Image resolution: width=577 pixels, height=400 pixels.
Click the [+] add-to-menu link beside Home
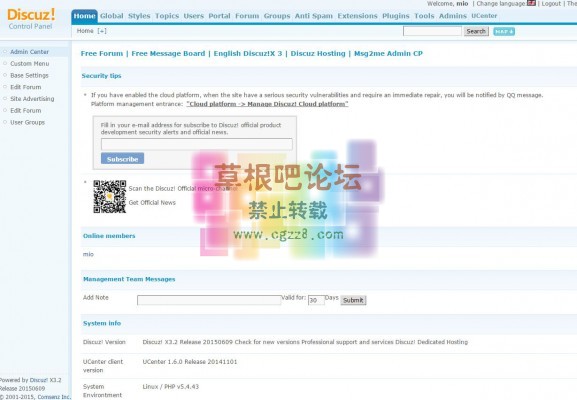pos(102,31)
